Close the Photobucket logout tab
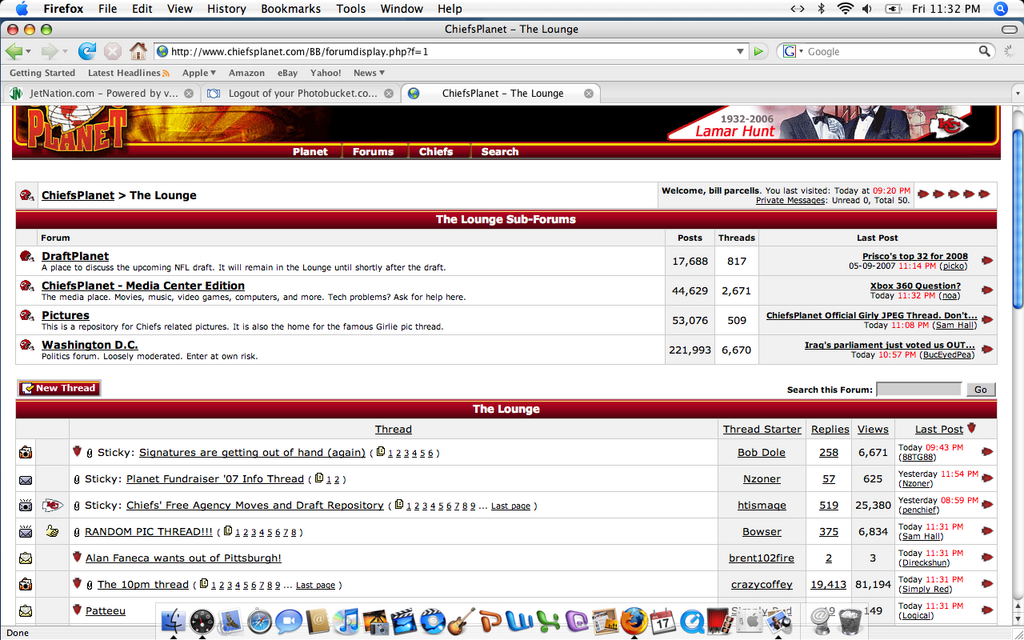The height and width of the screenshot is (640, 1024). point(389,93)
